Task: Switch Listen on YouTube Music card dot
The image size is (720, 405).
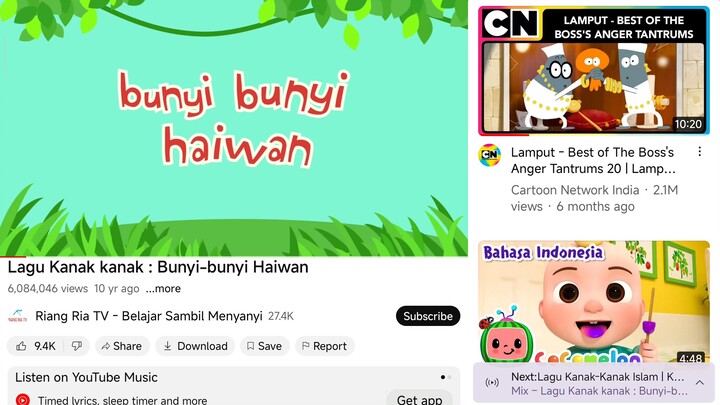Action: pos(450,377)
